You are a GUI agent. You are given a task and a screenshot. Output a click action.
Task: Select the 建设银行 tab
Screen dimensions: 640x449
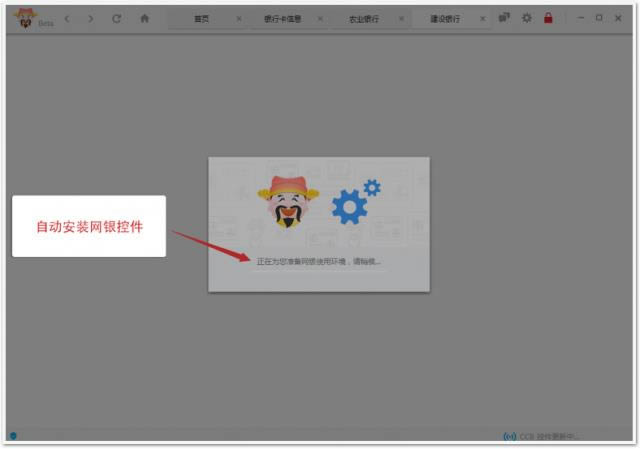[445, 19]
